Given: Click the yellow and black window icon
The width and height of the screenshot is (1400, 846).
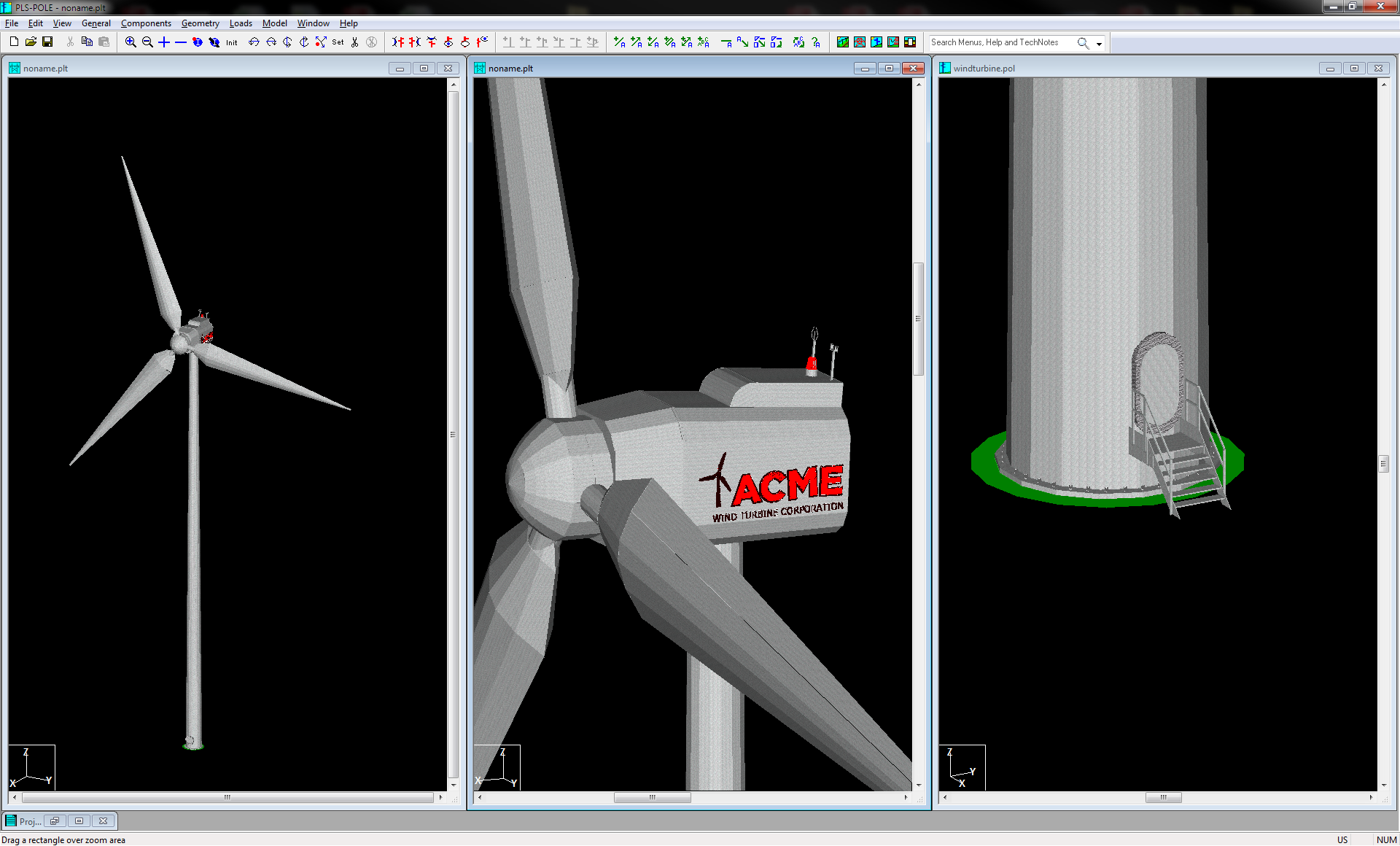Looking at the screenshot, I should tap(910, 42).
